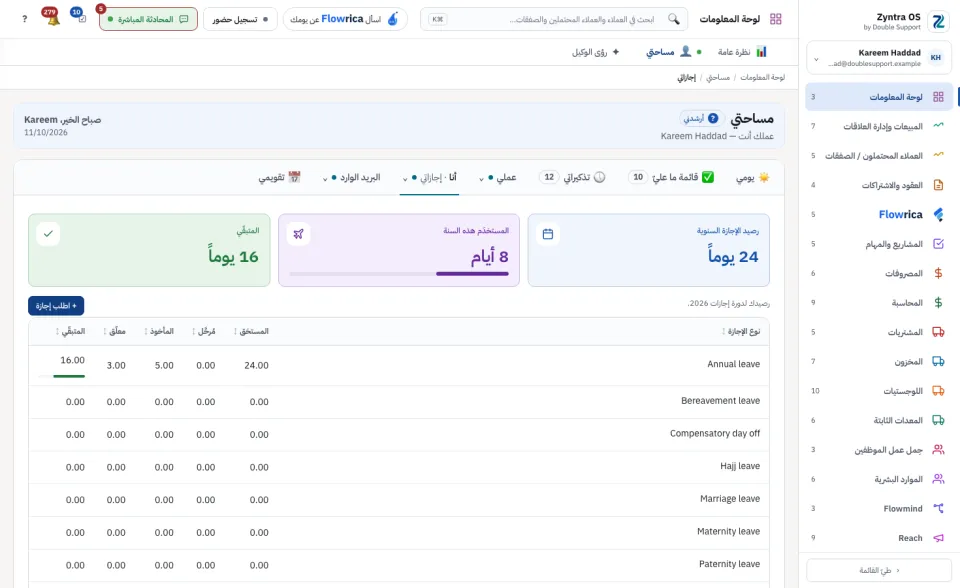The image size is (960, 588).
Task: Open the to-do list tab
Action: pyautogui.click(x=671, y=178)
